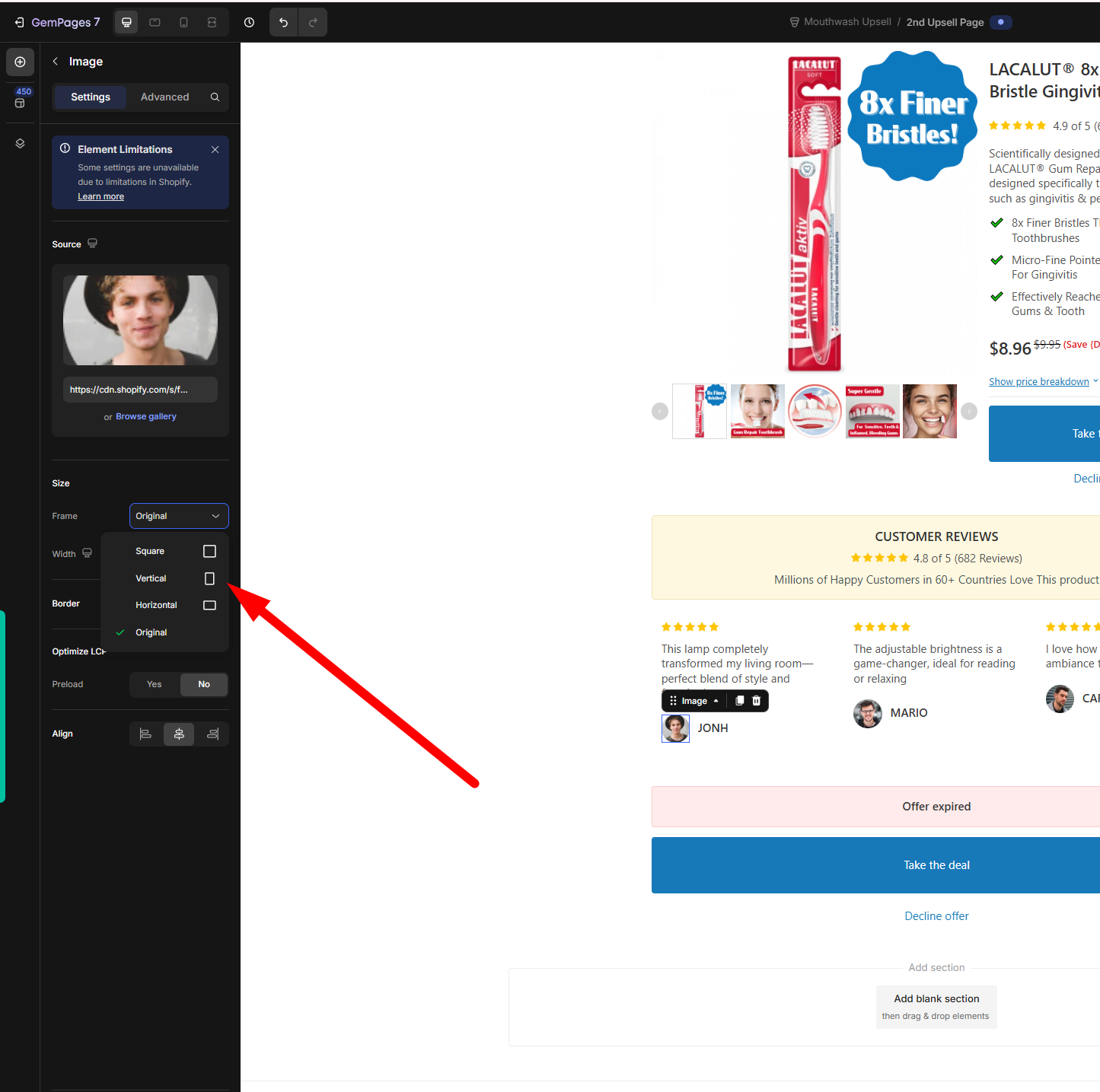Screen dimensions: 1100x1092
Task: Set Preload to Yes
Action: click(155, 684)
